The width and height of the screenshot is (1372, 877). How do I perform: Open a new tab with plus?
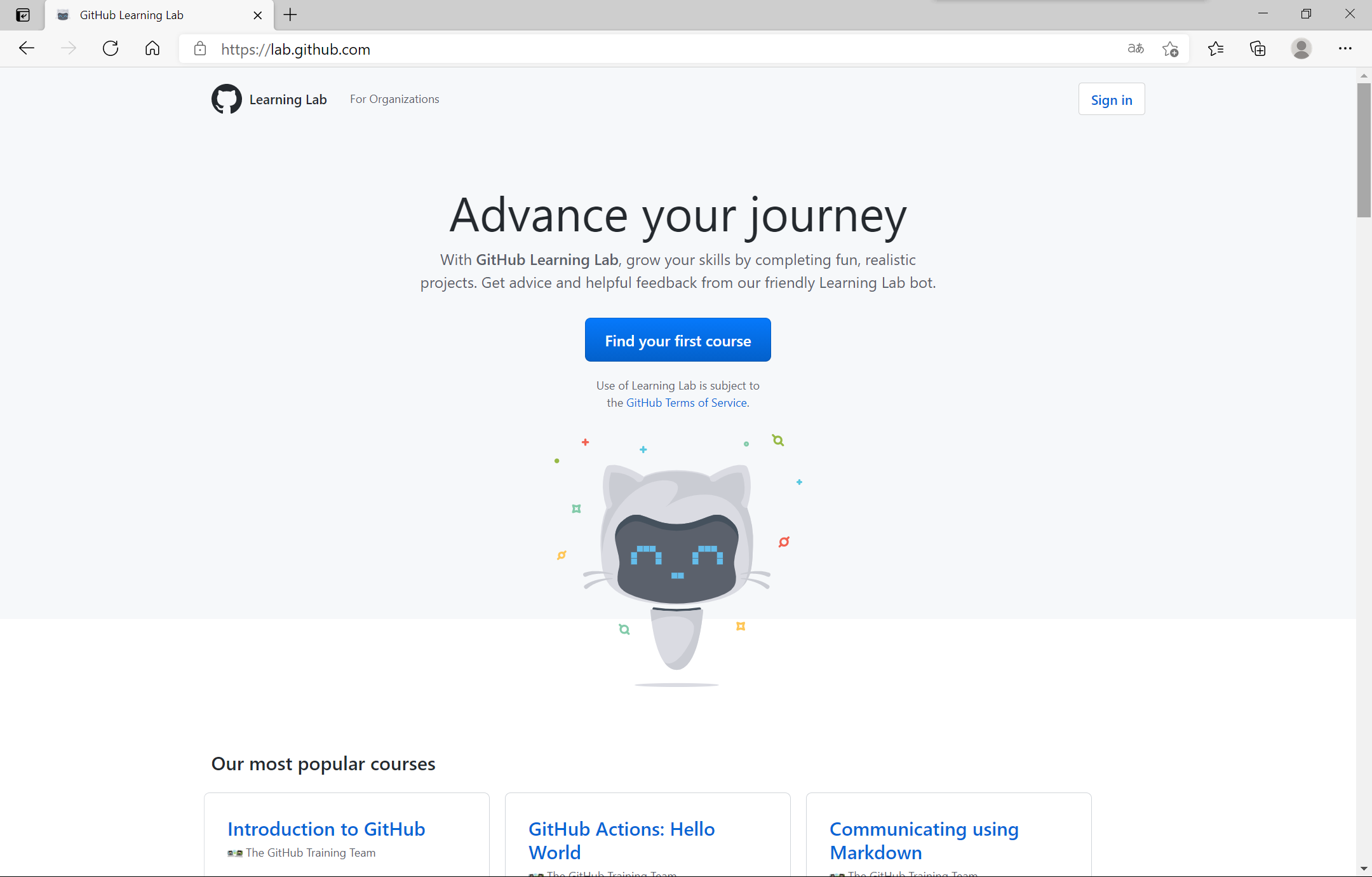290,15
